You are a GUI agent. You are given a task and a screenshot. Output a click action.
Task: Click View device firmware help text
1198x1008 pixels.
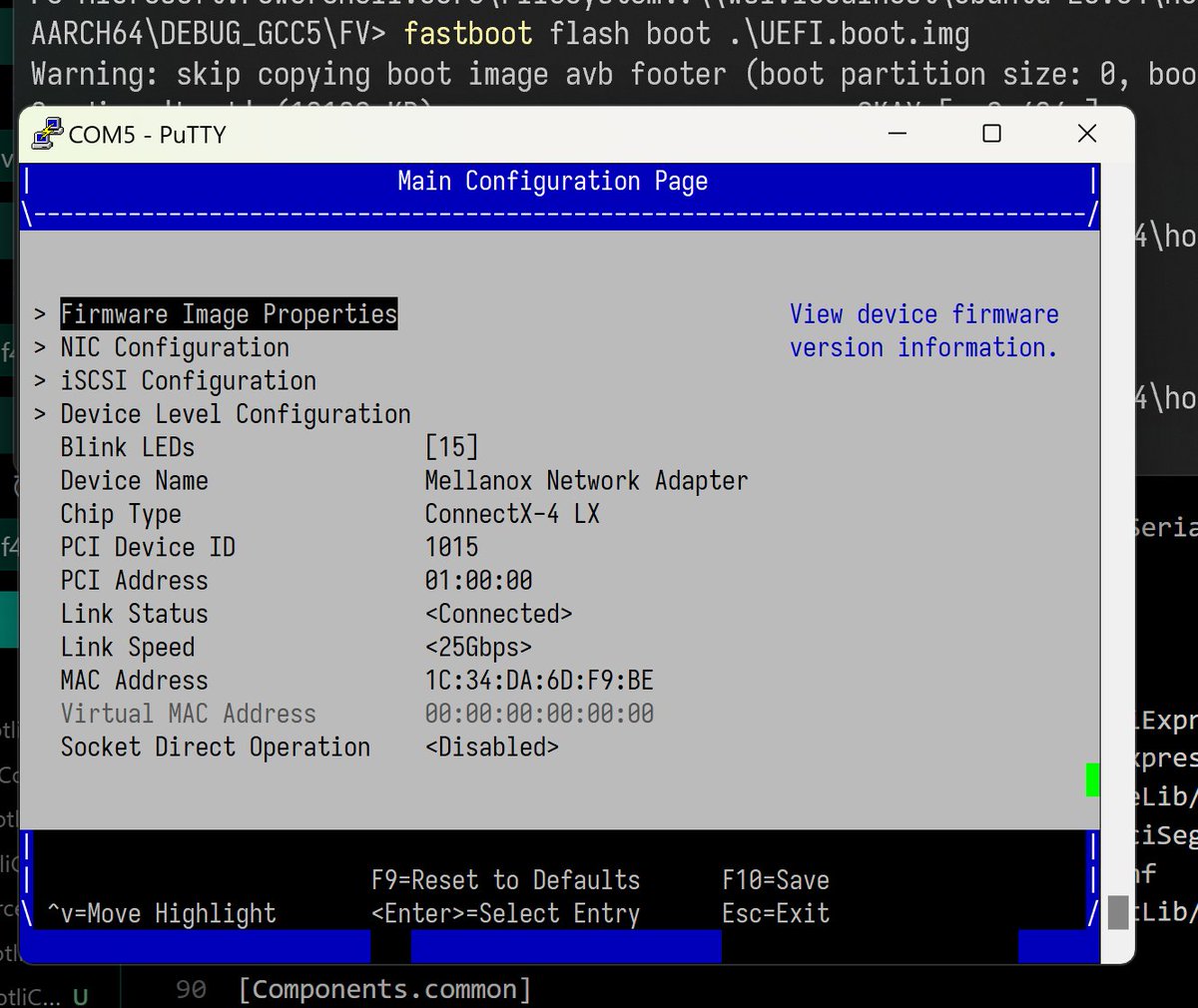point(924,331)
